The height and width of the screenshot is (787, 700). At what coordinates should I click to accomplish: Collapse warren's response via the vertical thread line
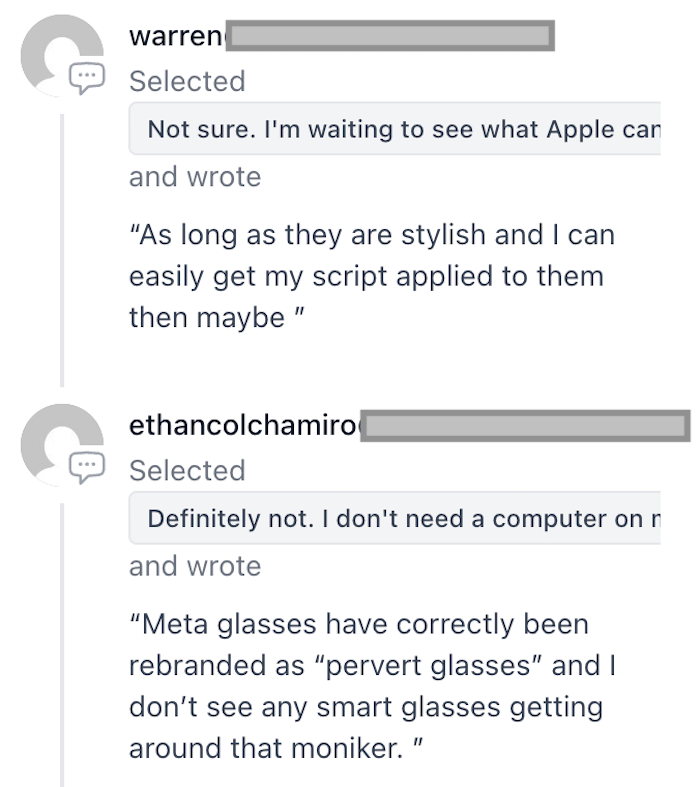62,250
